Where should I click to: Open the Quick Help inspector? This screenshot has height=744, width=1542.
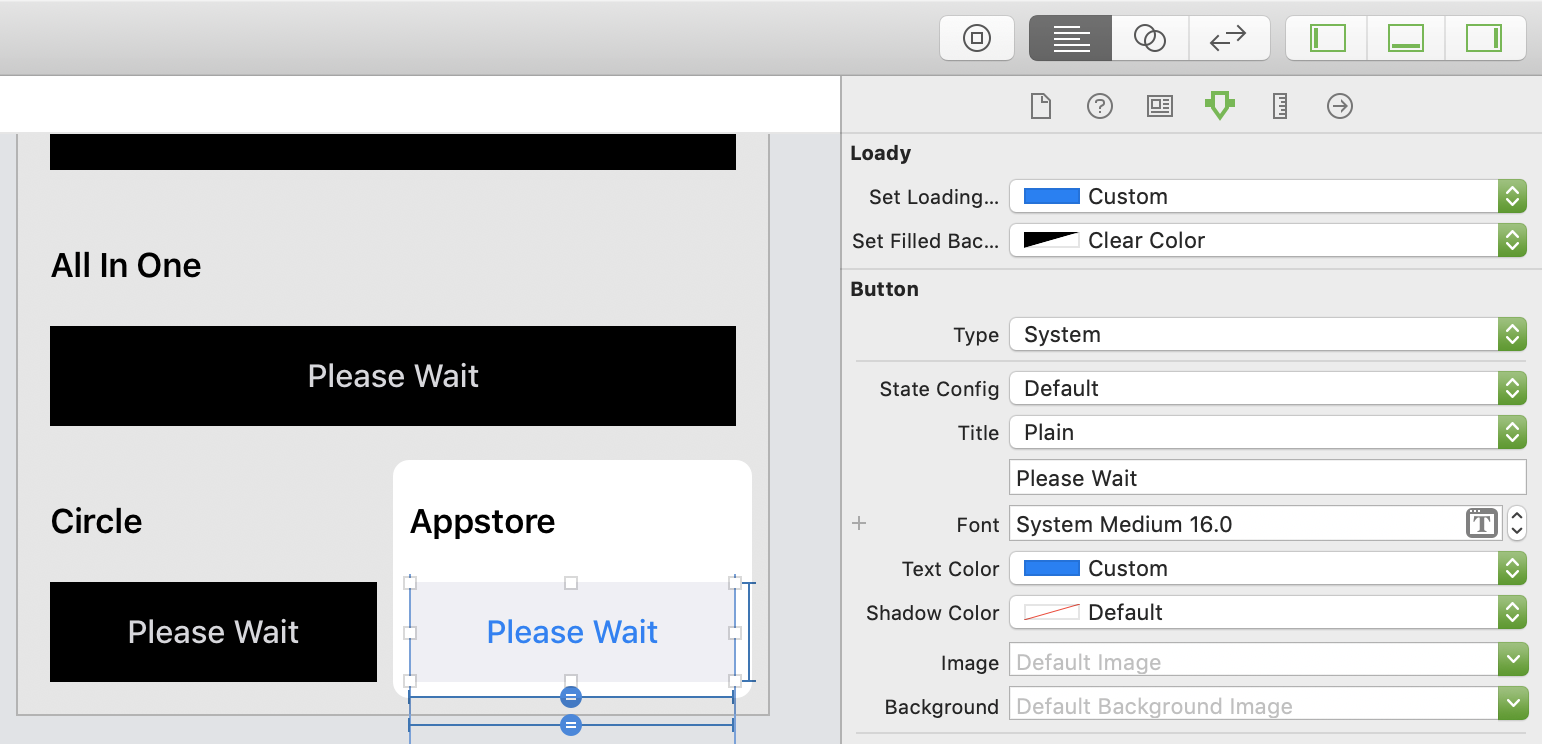click(x=1100, y=106)
